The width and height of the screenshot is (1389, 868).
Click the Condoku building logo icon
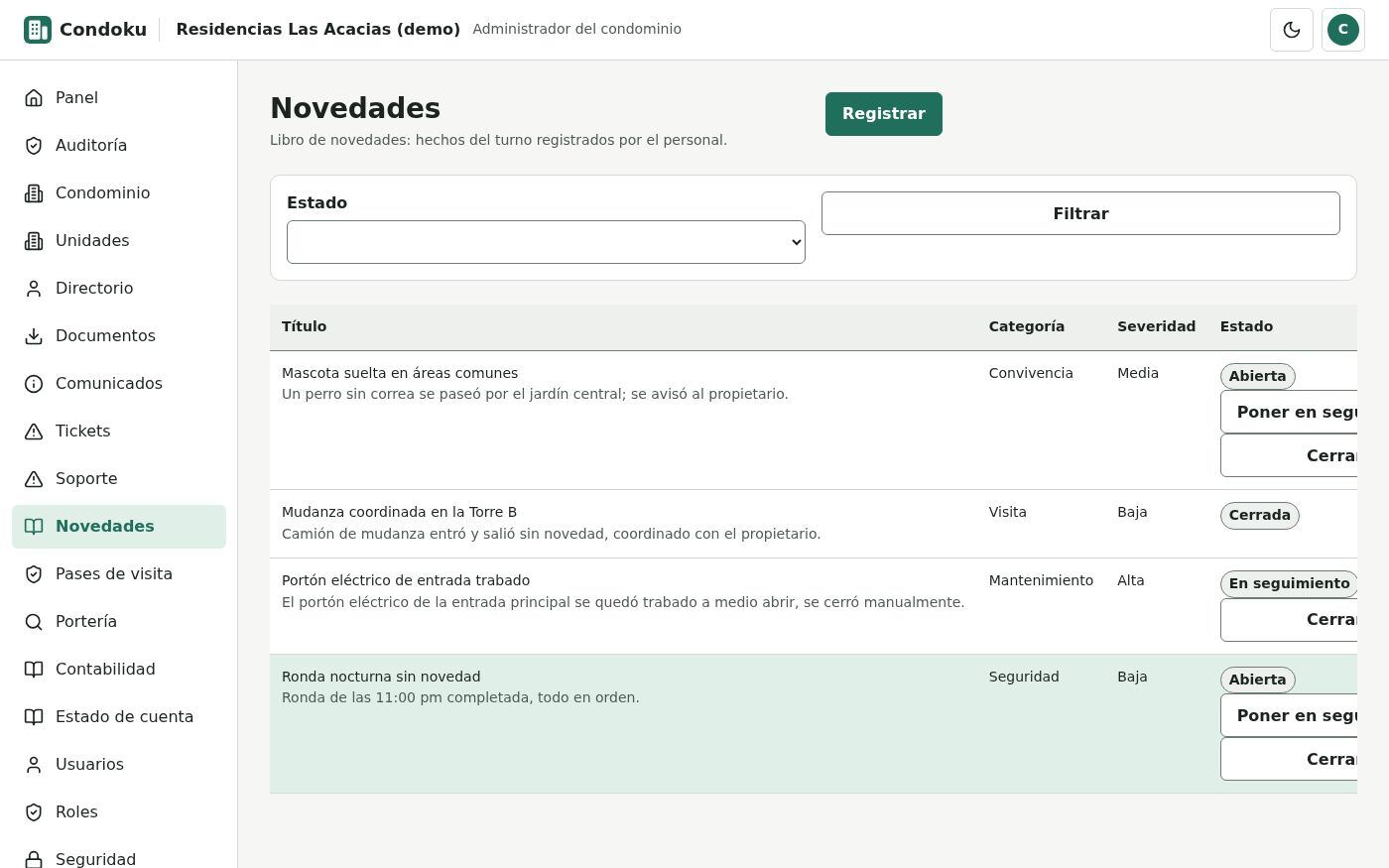[x=38, y=30]
